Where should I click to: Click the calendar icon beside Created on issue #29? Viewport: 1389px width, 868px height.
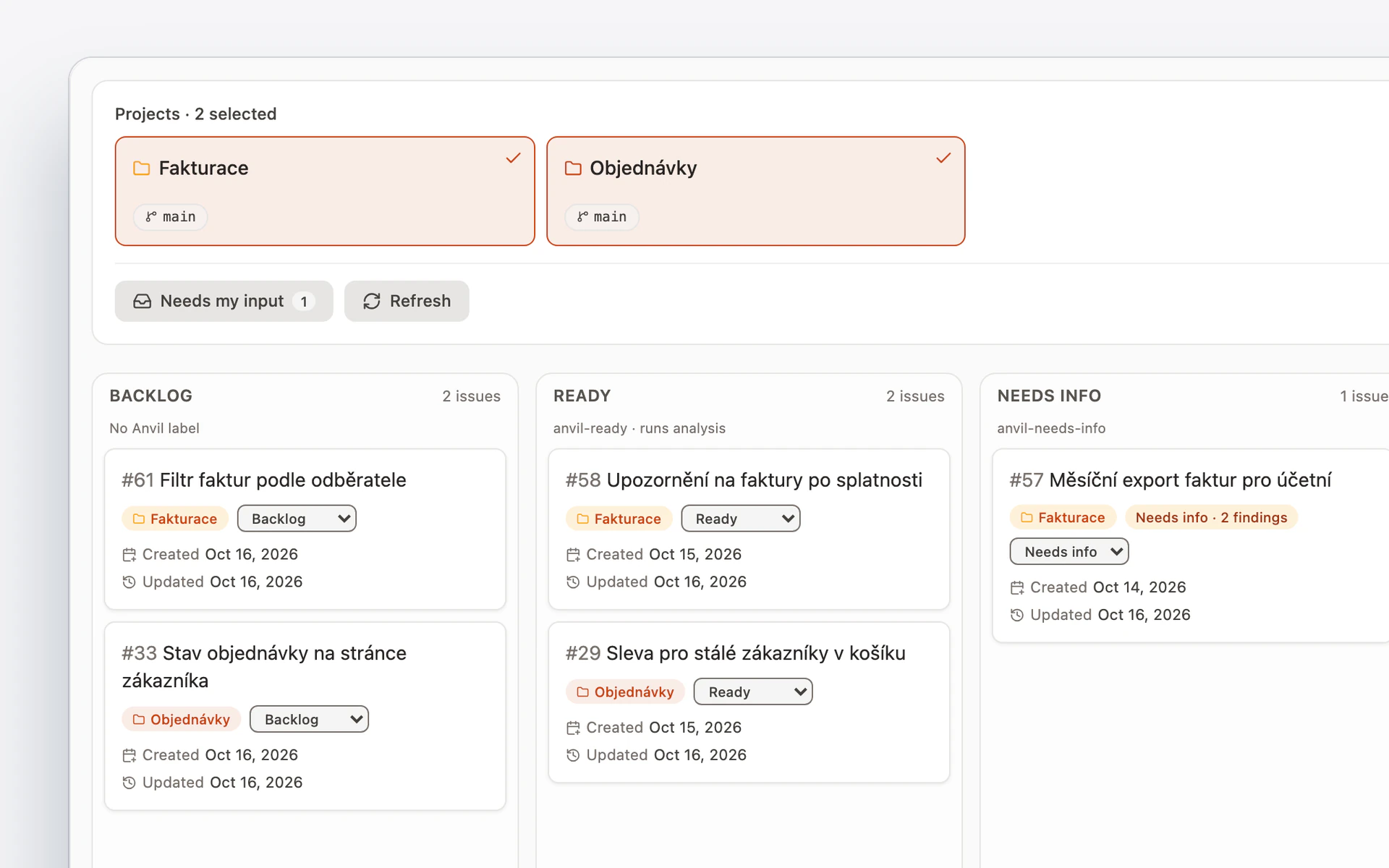[573, 728]
